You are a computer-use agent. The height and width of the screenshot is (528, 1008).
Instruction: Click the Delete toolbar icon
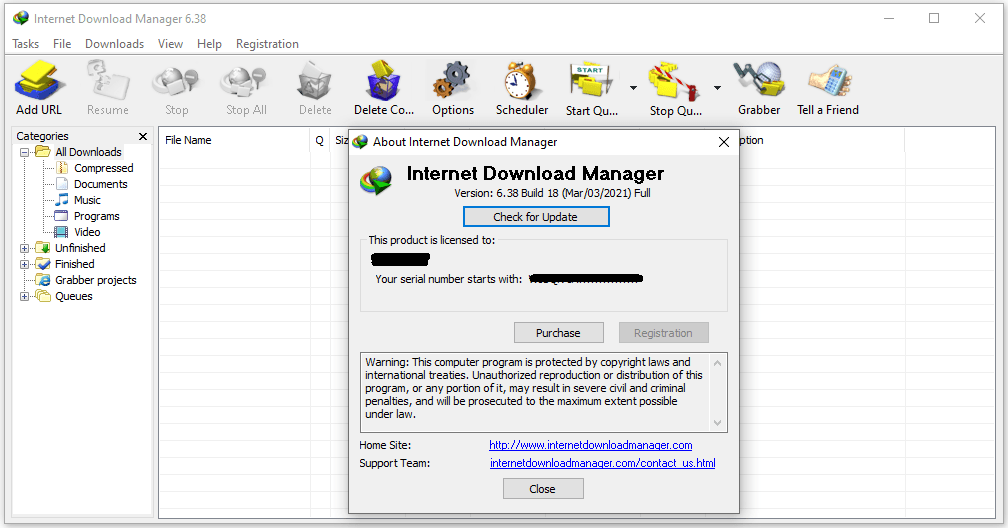(x=314, y=81)
